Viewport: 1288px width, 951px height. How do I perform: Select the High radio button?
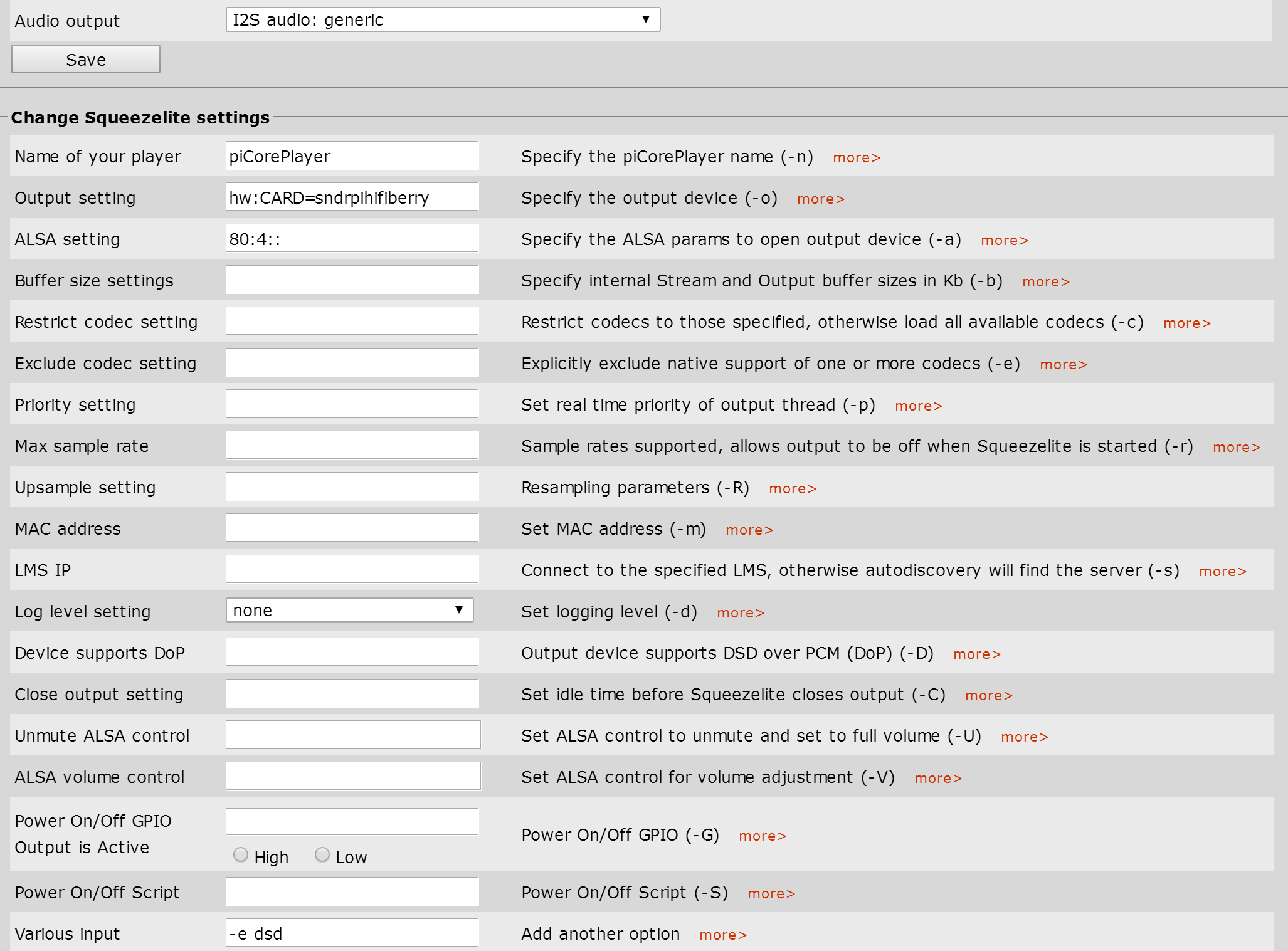pyautogui.click(x=240, y=855)
